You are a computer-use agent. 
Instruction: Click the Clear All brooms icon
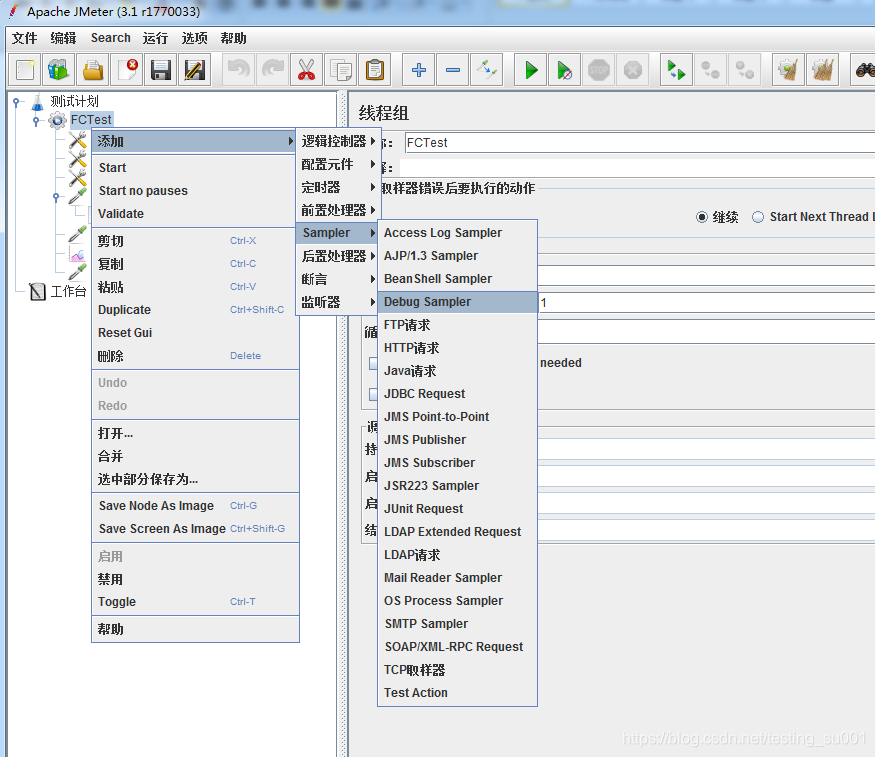[823, 70]
